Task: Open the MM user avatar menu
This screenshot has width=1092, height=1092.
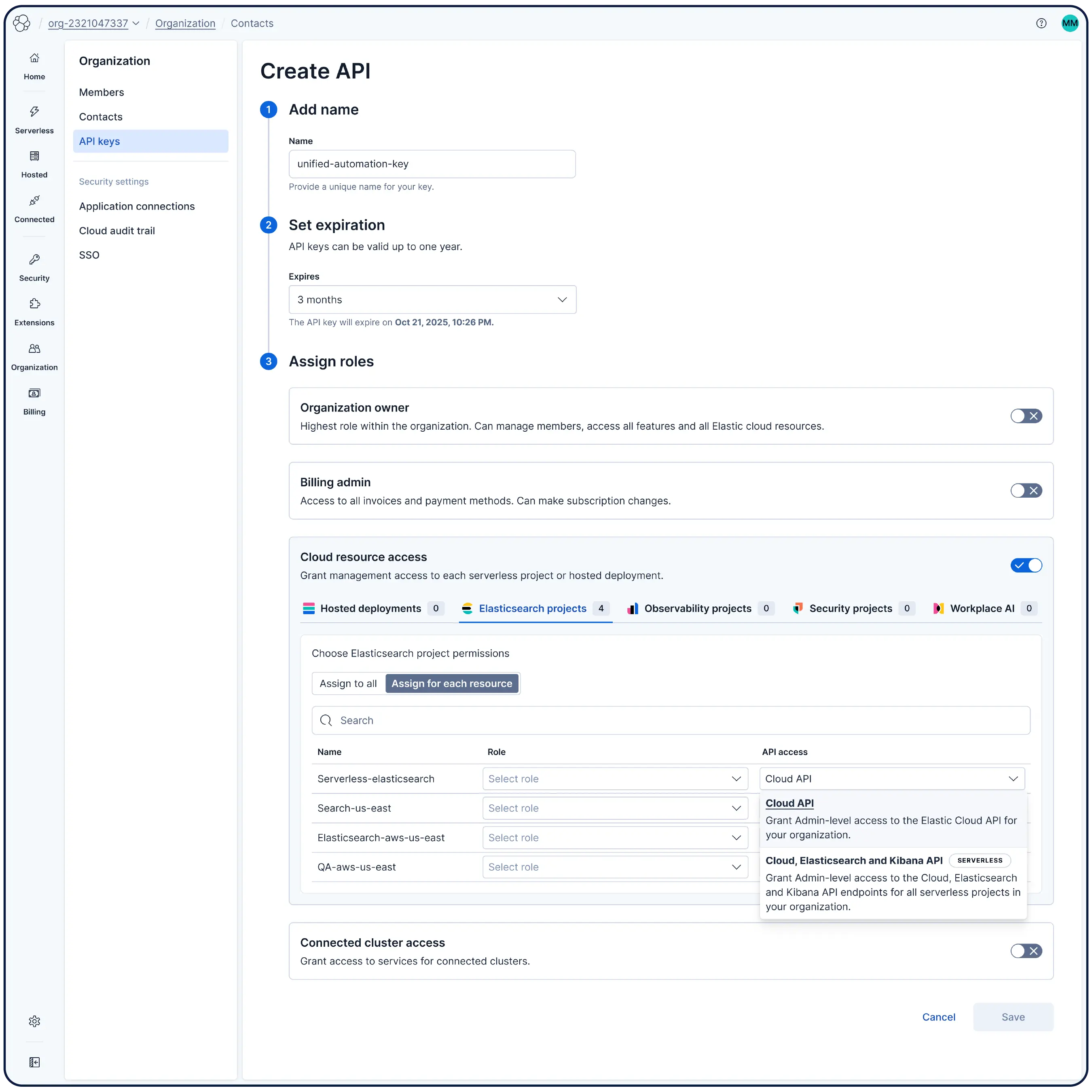Action: click(x=1069, y=23)
